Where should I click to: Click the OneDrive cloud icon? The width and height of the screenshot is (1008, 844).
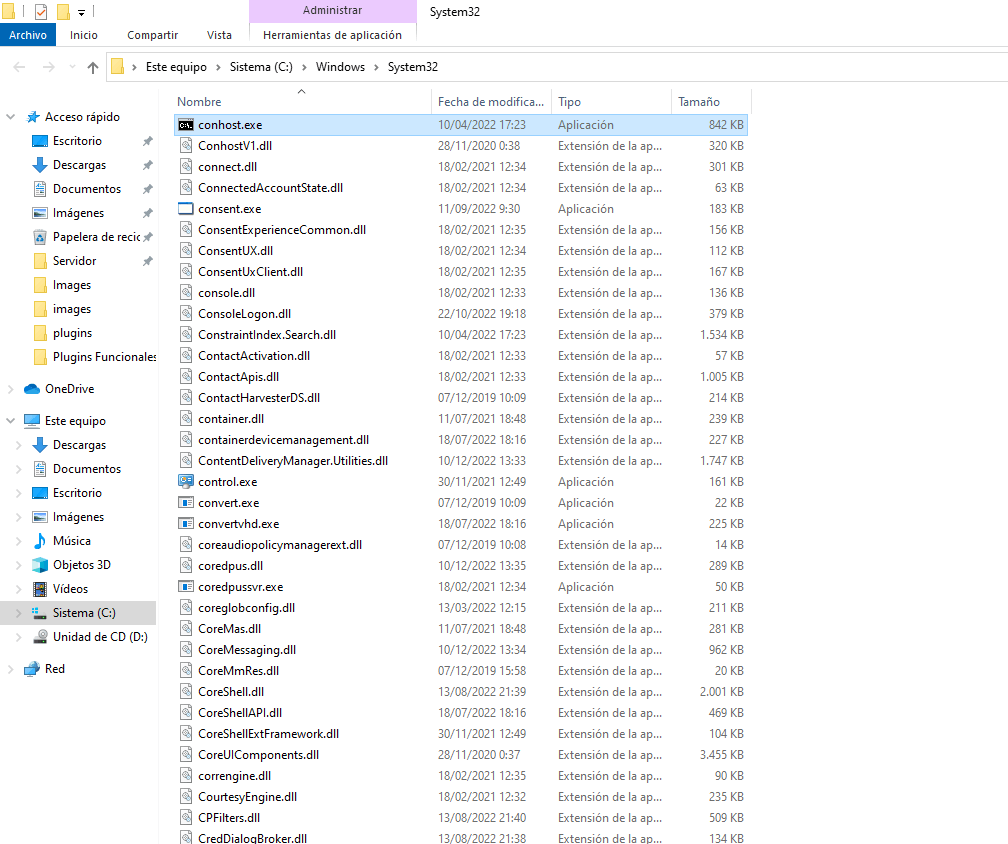(32, 389)
